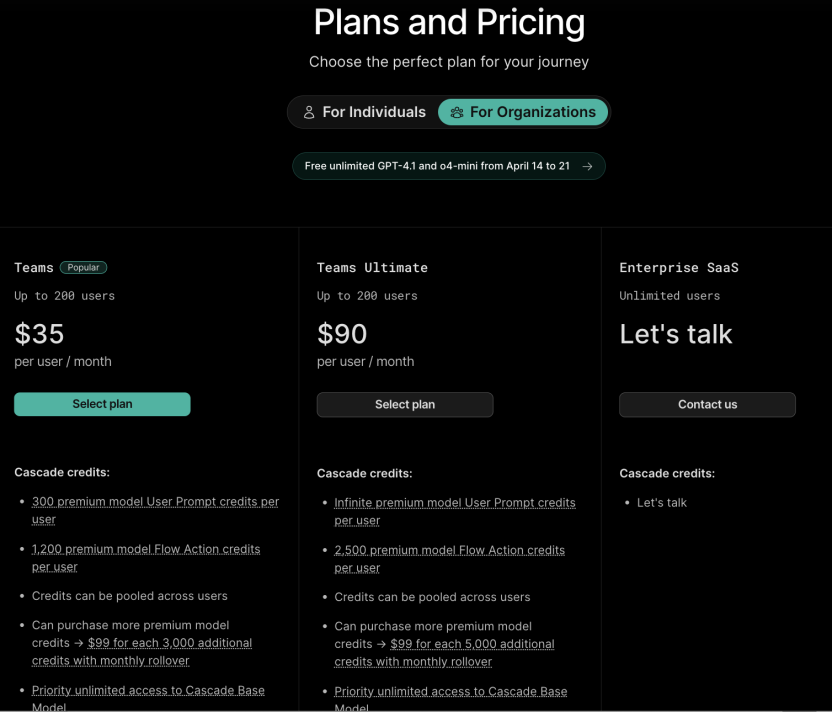
Task: Click Teams Priority unlimited access to Cascade link
Action: 149,690
